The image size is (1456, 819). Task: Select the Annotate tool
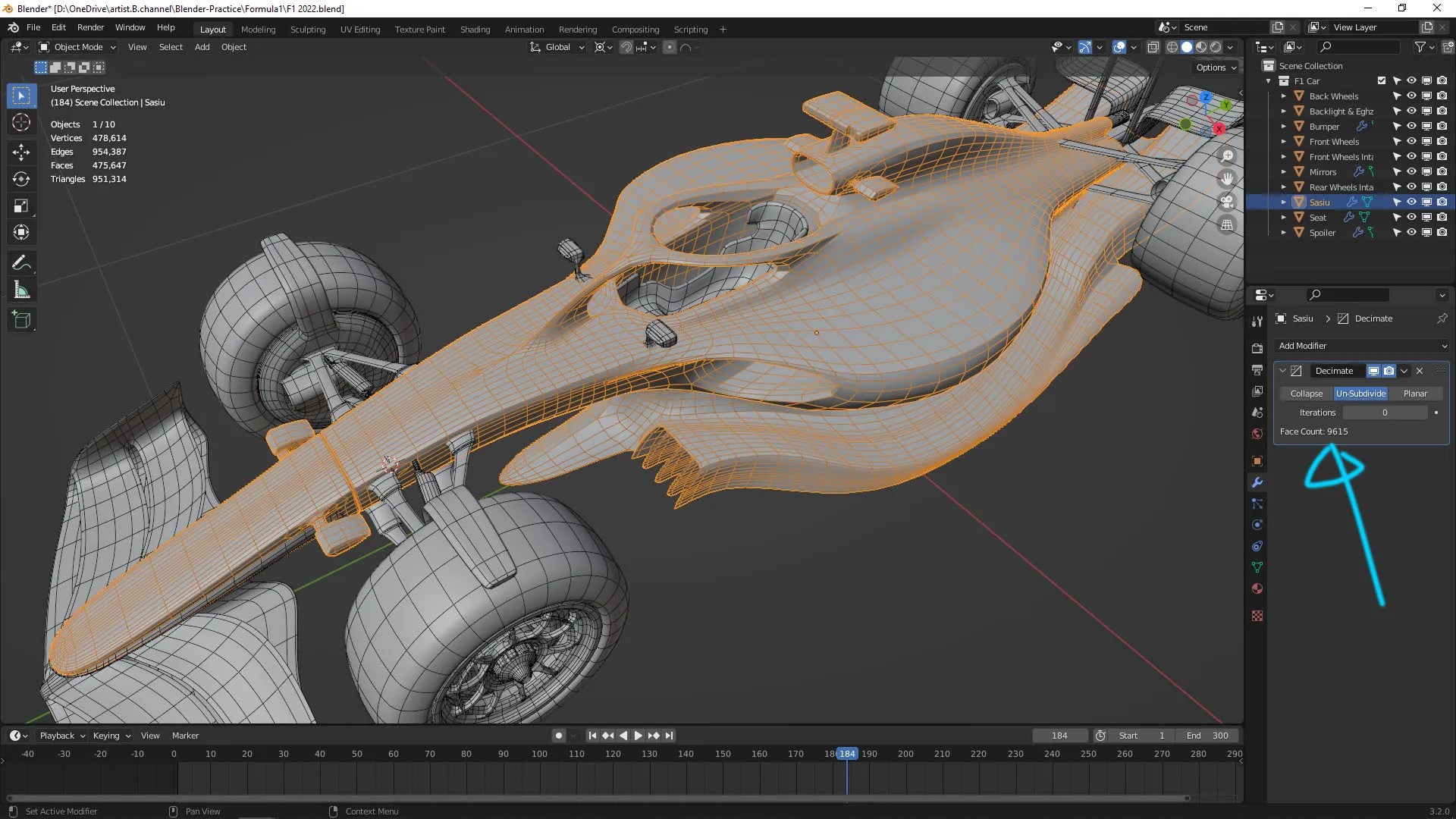(21, 262)
